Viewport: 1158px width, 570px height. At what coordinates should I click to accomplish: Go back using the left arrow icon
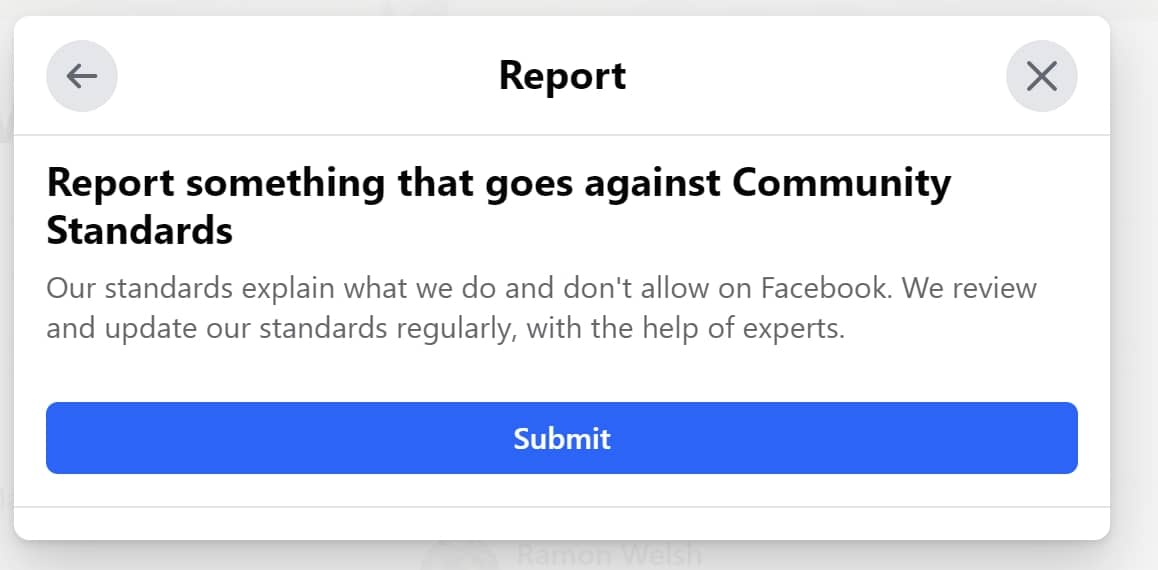coord(82,76)
